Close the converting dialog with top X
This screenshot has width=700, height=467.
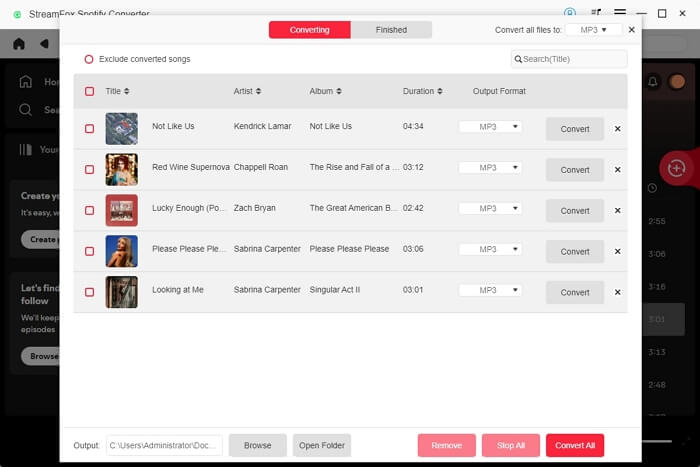pos(631,29)
